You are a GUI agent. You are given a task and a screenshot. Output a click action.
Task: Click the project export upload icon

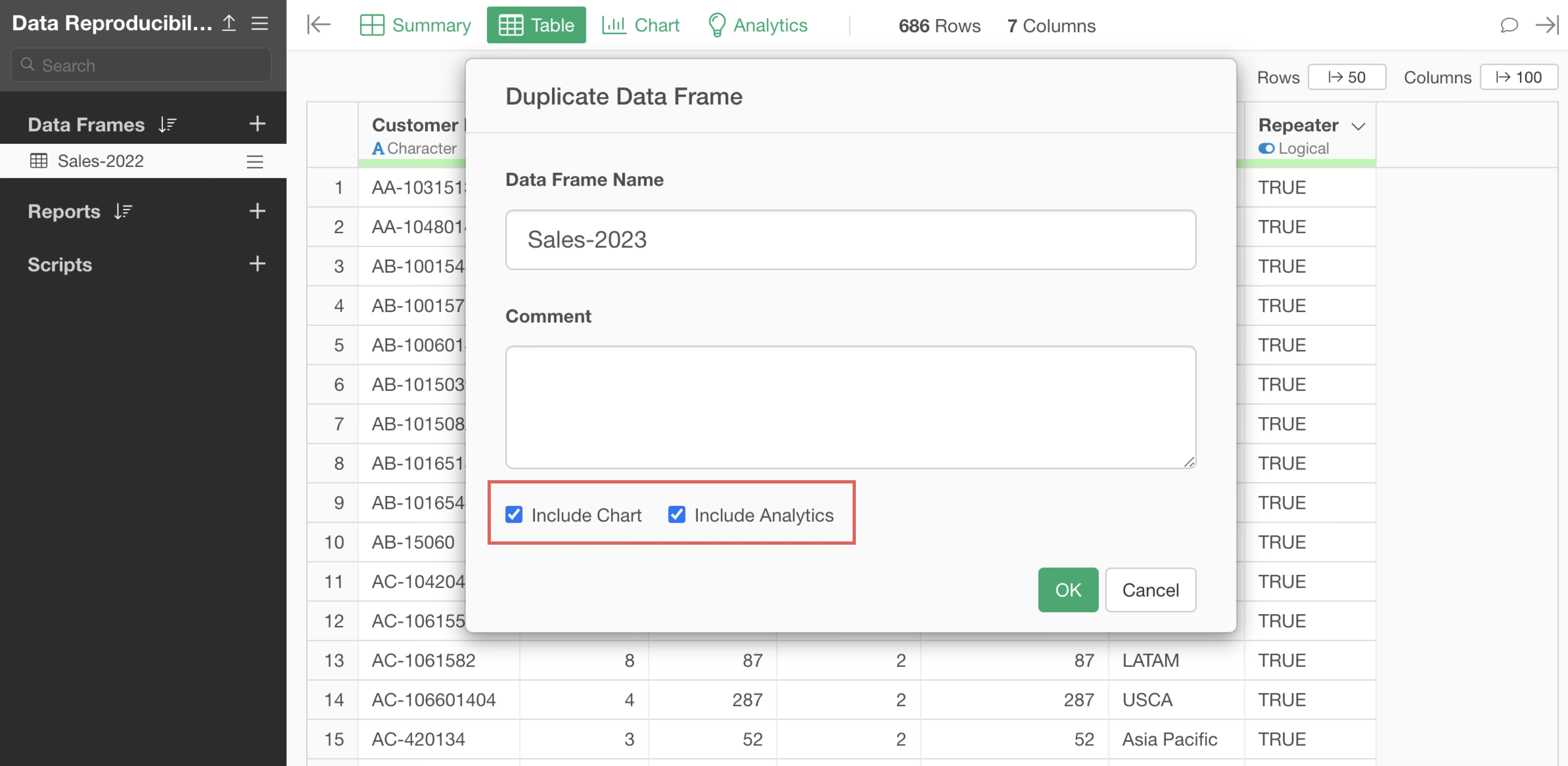coord(229,23)
